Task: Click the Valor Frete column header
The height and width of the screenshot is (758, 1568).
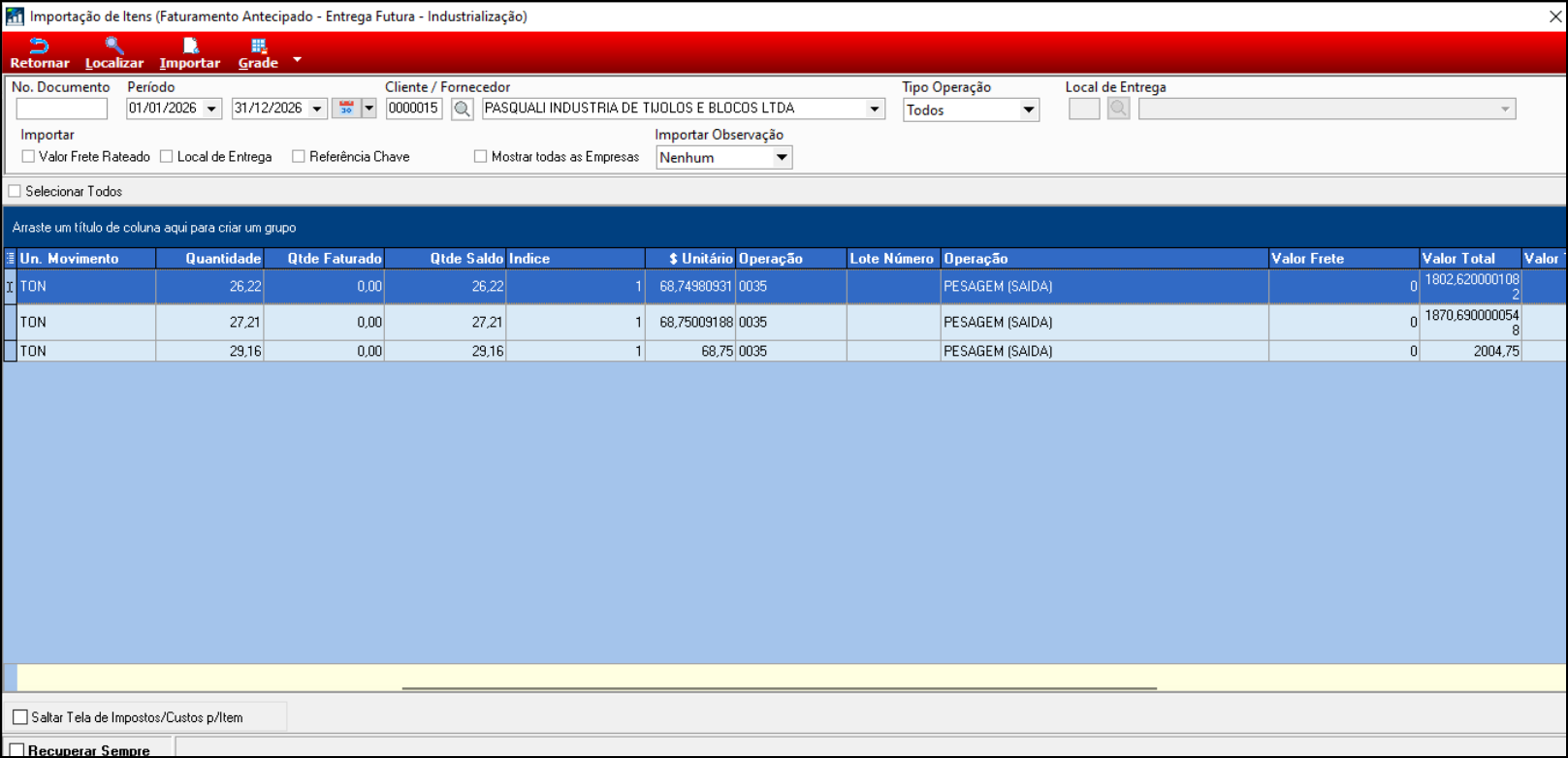Action: [1344, 258]
